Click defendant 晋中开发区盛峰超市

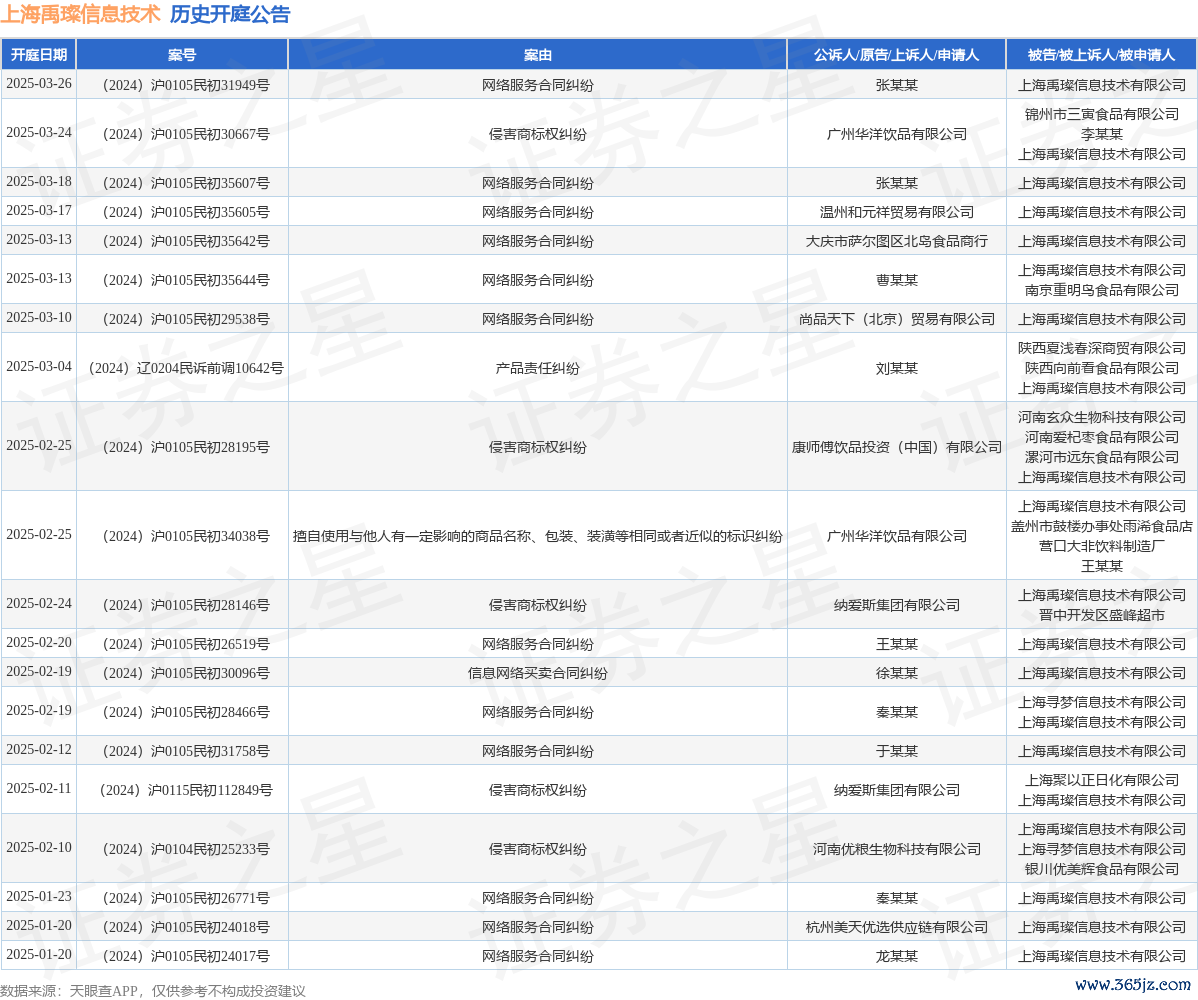tap(1102, 615)
